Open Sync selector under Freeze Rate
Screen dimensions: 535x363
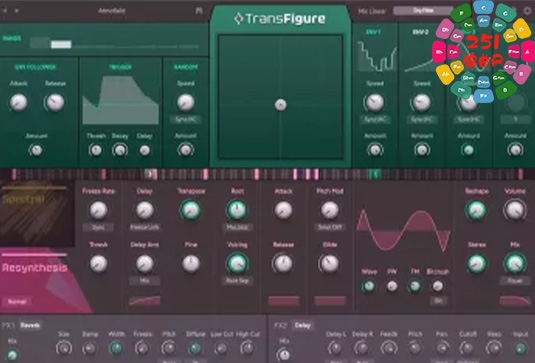[98, 227]
